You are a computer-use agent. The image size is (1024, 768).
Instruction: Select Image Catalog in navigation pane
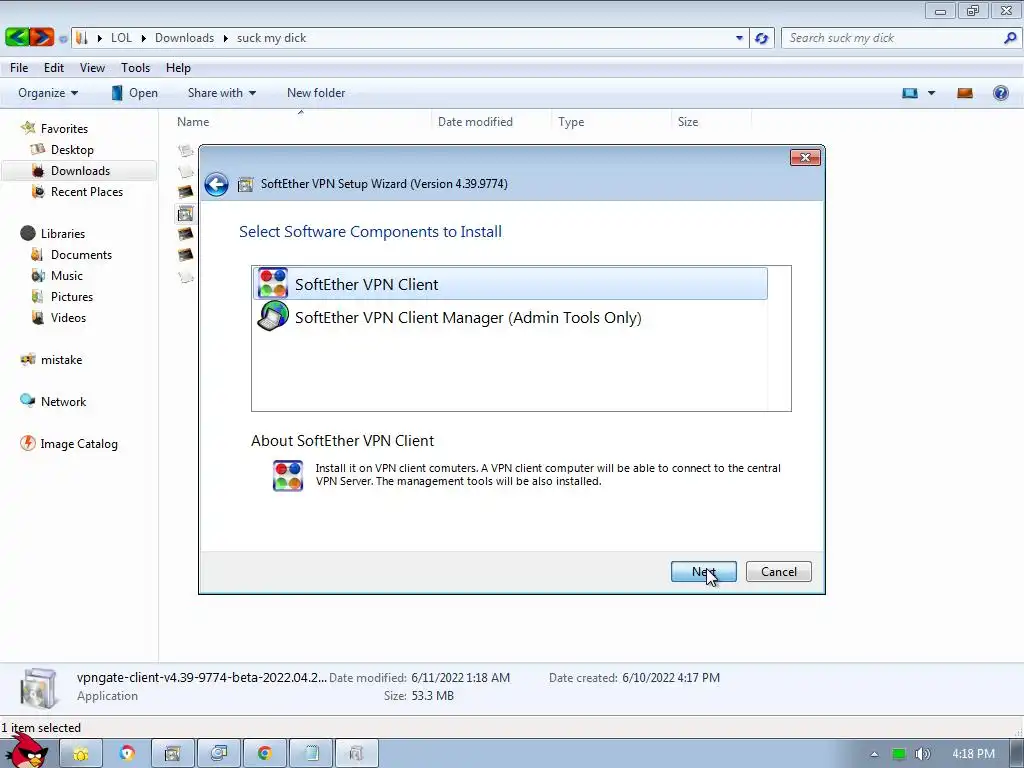click(x=79, y=443)
